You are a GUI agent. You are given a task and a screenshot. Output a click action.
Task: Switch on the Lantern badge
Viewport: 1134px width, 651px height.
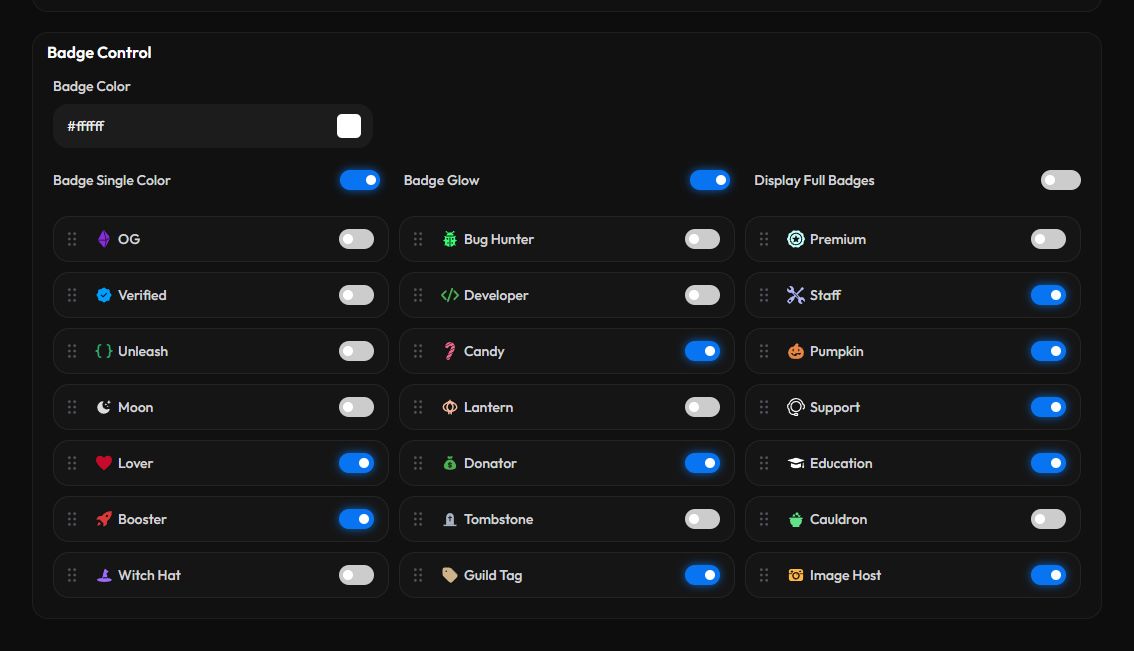702,407
